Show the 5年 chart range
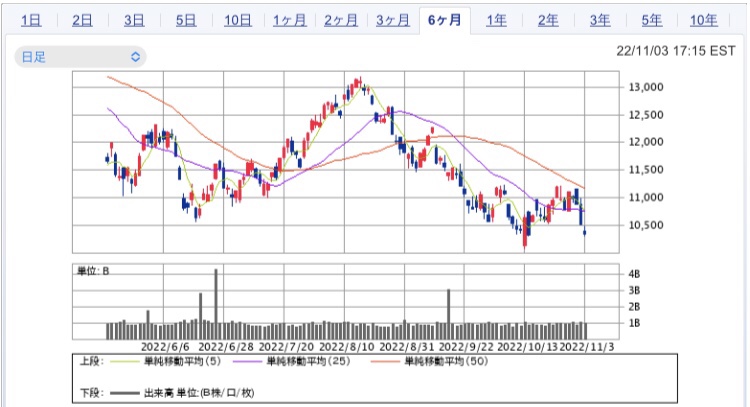The height and width of the screenshot is (407, 750). click(x=651, y=20)
